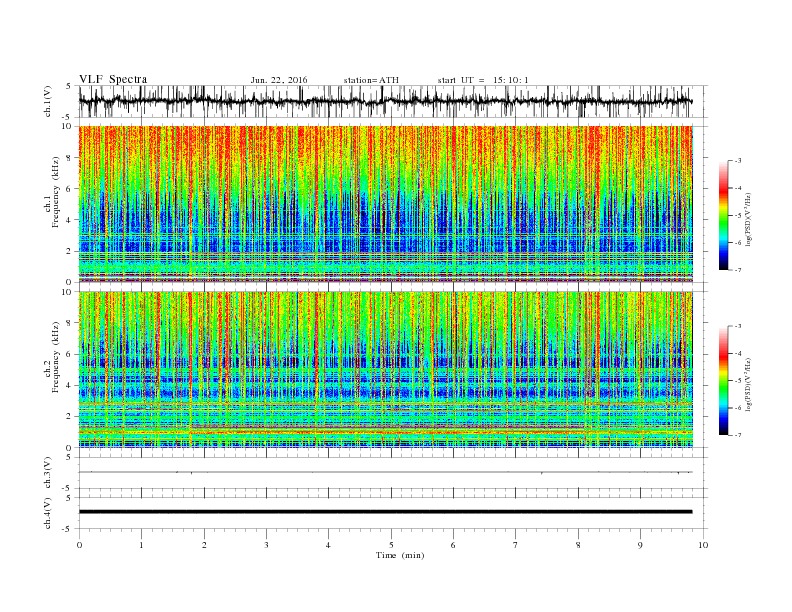Click the "ch.1(V)" waveform axis label

48,101
